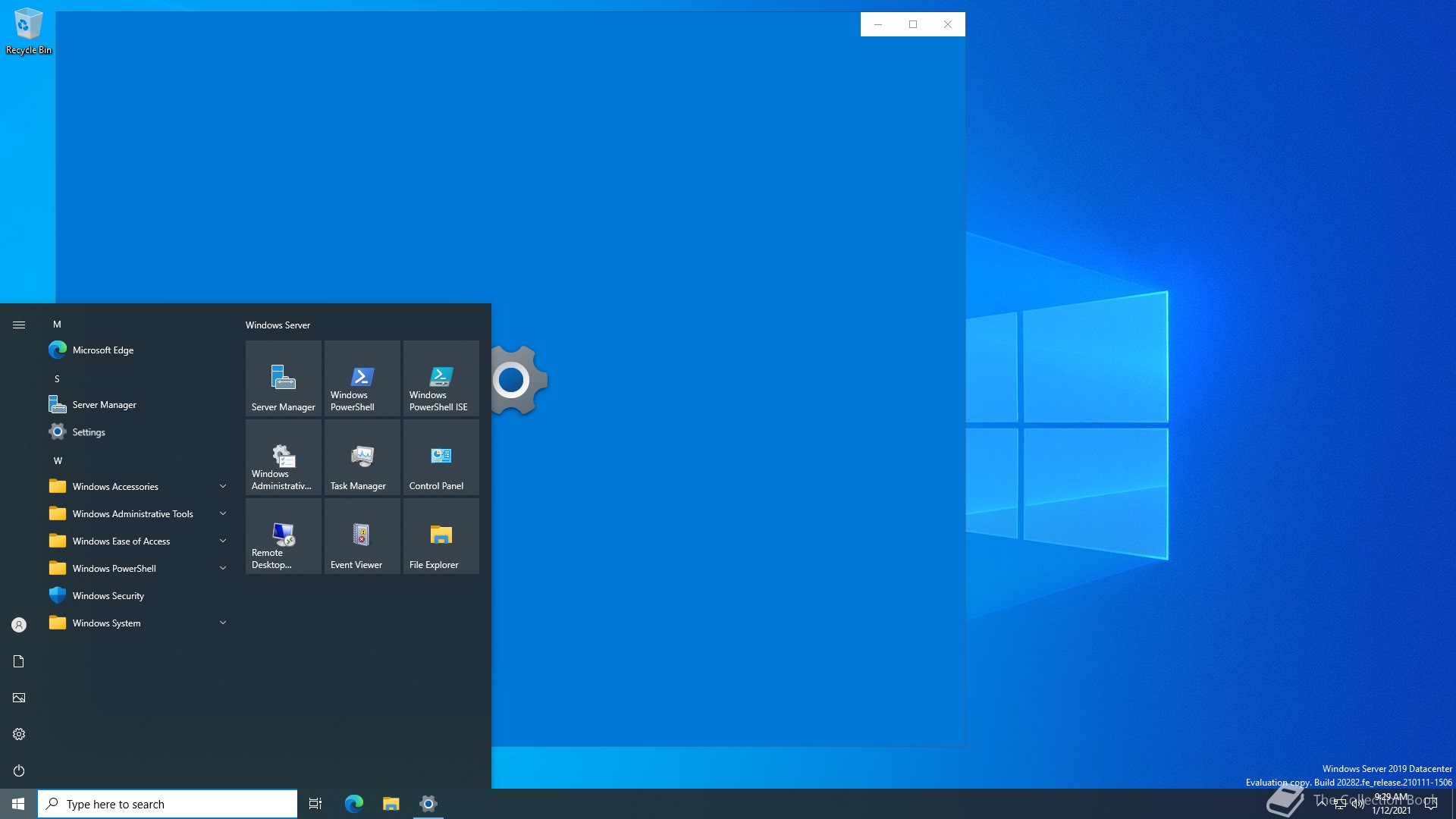Open the Control Panel tile

pos(441,457)
